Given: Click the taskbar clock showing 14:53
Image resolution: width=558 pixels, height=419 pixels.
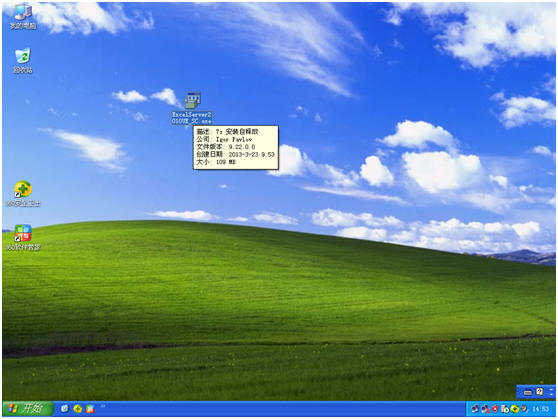Looking at the screenshot, I should point(540,409).
